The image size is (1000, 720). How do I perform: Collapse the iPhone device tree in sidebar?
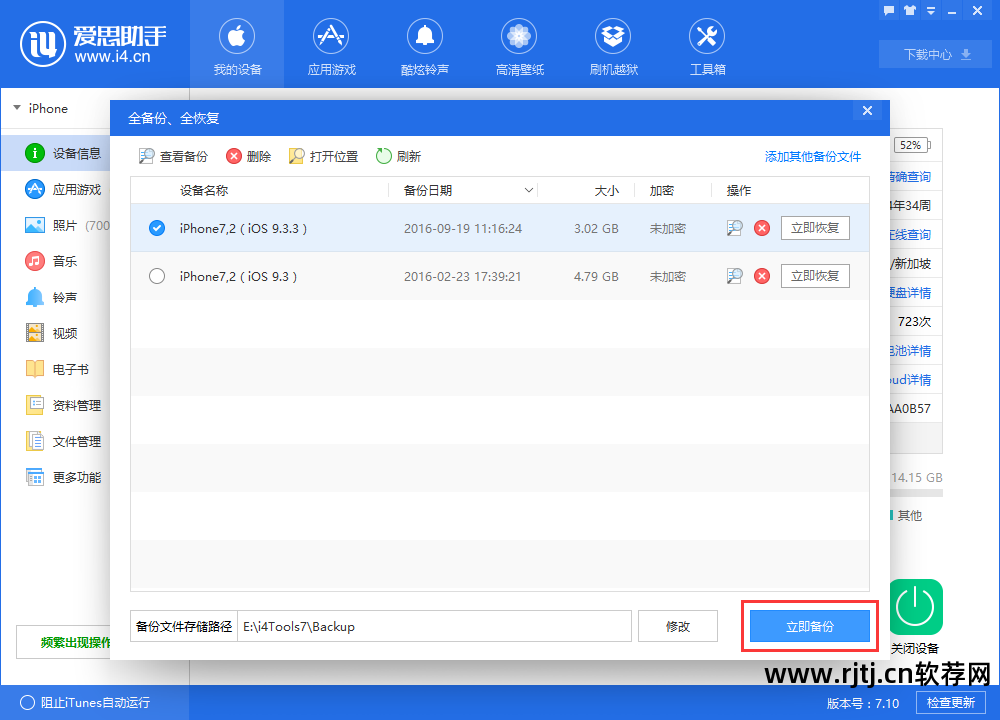click(16, 108)
